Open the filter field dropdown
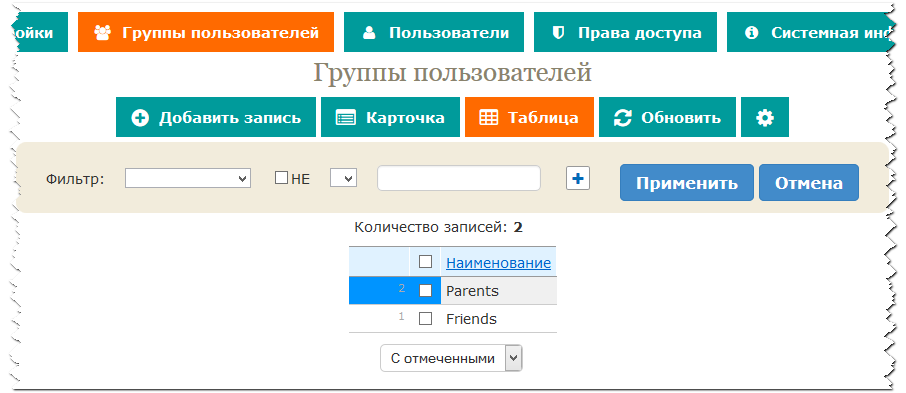 [x=188, y=179]
